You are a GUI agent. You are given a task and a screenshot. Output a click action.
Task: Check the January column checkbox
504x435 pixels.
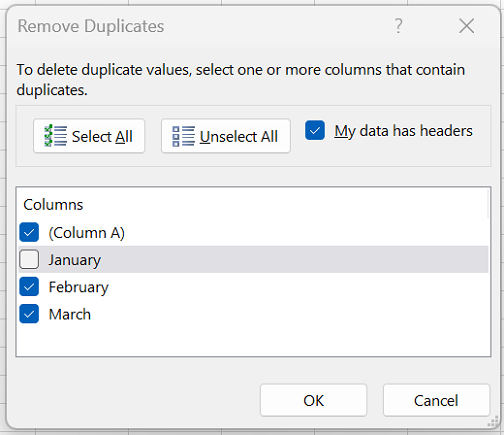pos(29,259)
